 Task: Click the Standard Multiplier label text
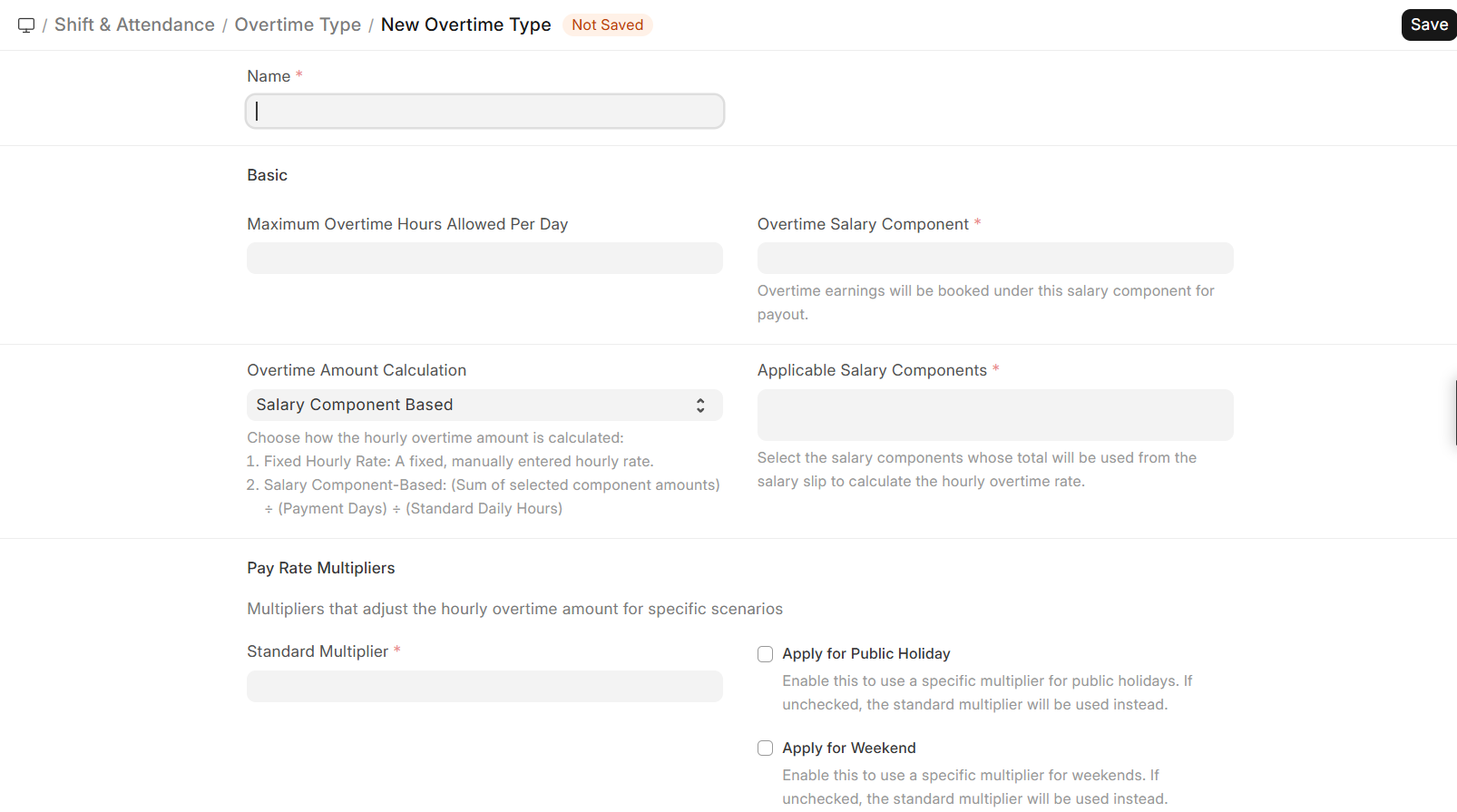318,652
